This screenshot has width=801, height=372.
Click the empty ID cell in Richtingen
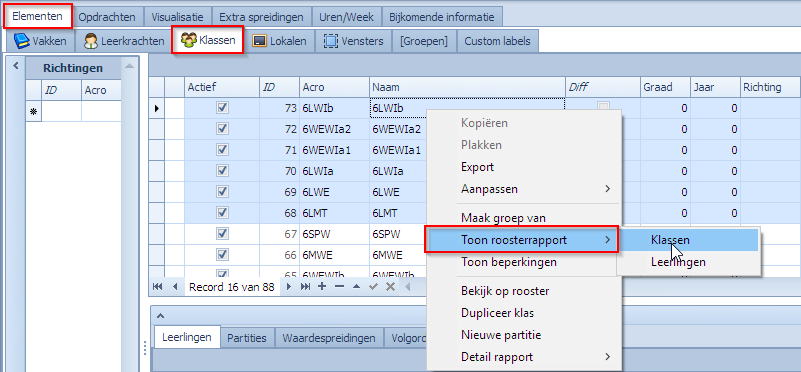click(x=61, y=111)
